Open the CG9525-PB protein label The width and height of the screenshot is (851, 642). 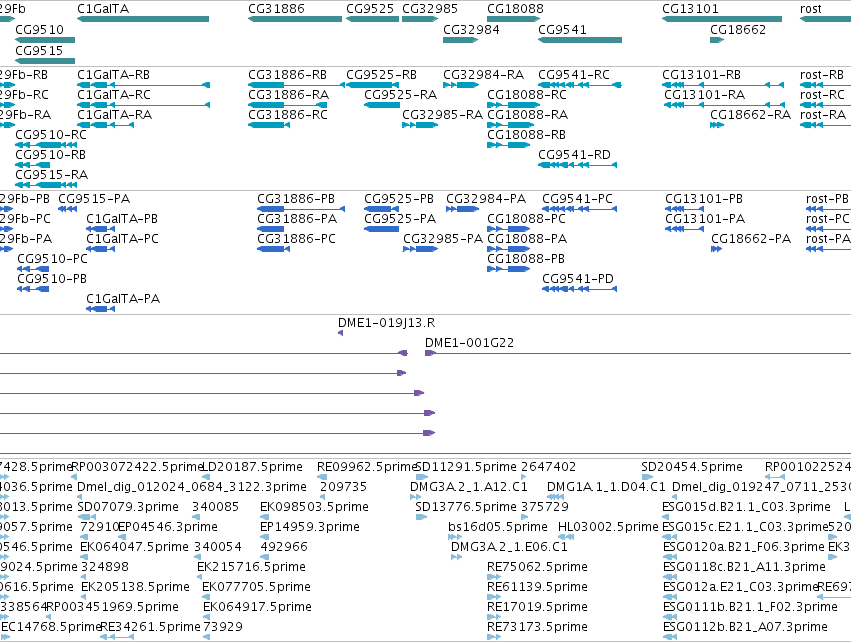(399, 199)
